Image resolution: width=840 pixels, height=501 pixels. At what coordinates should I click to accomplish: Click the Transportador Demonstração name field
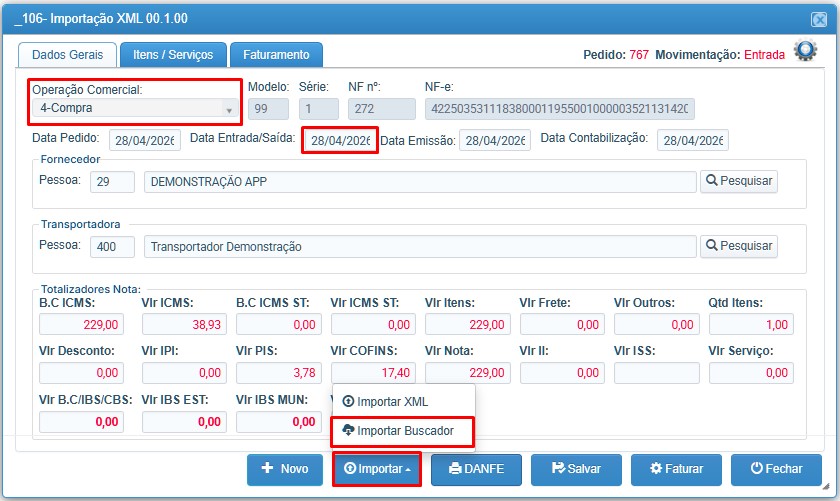[x=420, y=246]
